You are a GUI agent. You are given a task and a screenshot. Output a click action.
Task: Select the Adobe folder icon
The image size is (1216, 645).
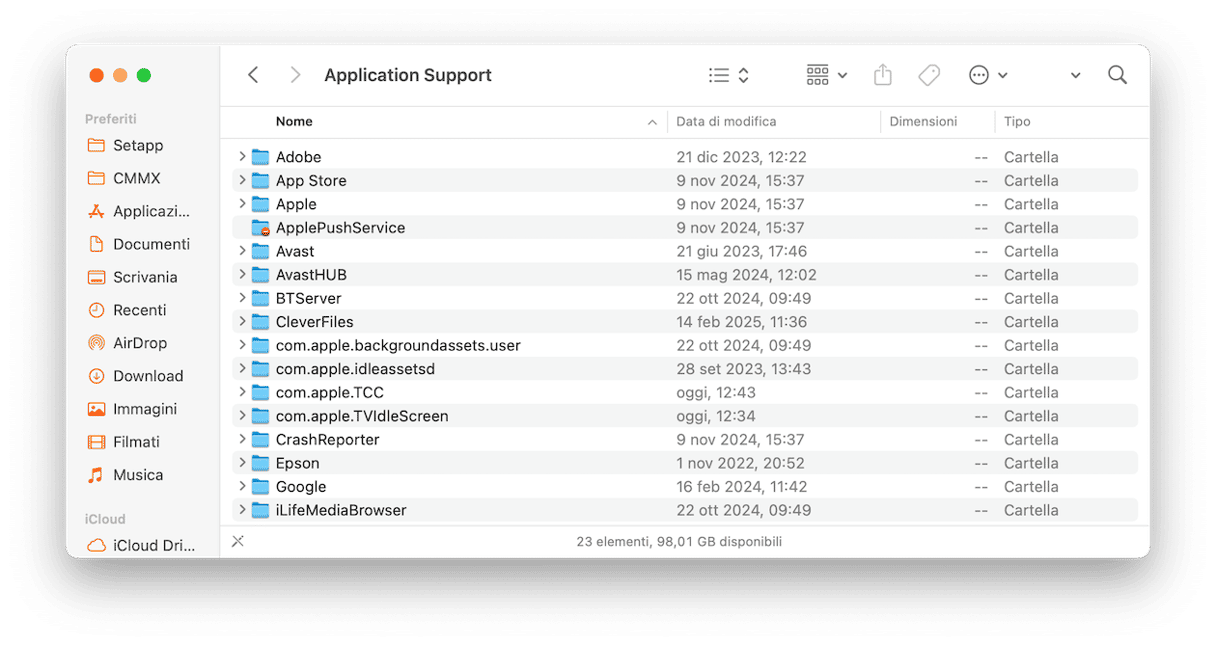point(261,157)
